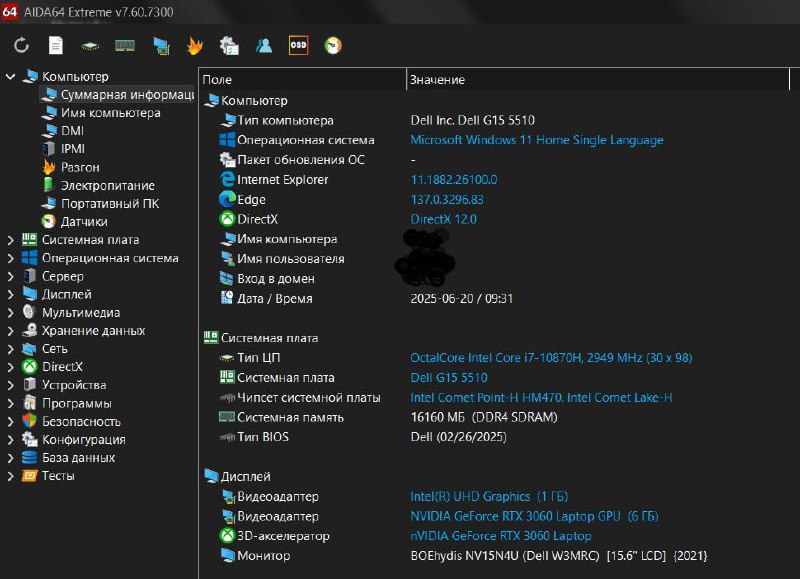Open the Портативный ПК tree item

pyautogui.click(x=101, y=204)
